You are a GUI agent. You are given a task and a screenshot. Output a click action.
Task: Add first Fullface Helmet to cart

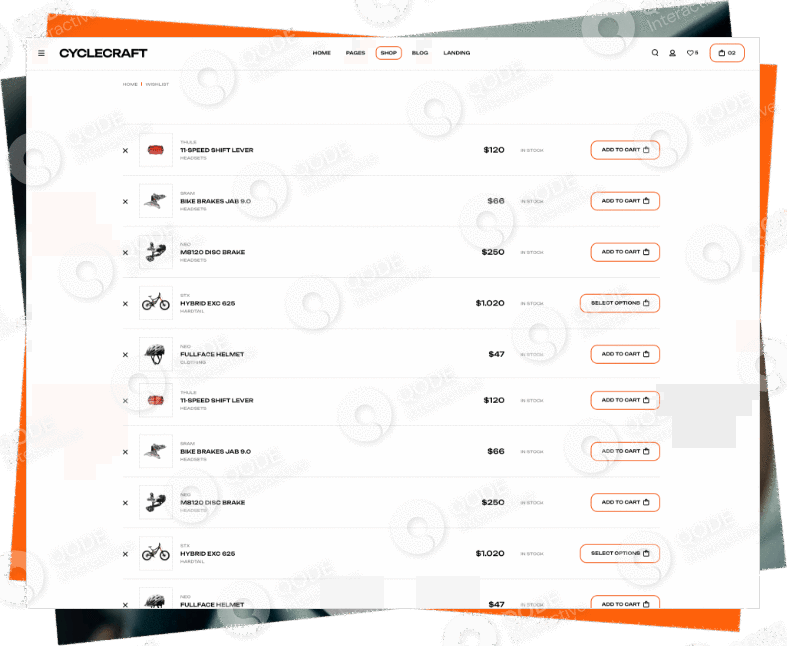point(625,354)
